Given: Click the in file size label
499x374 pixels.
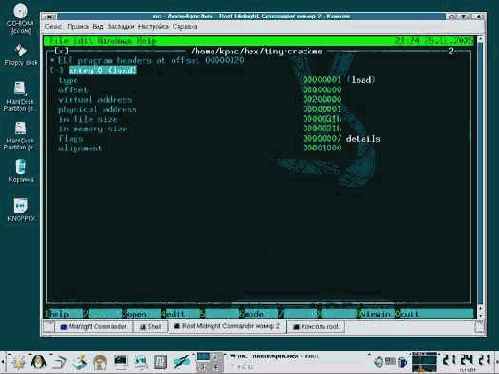Looking at the screenshot, I should (x=88, y=119).
